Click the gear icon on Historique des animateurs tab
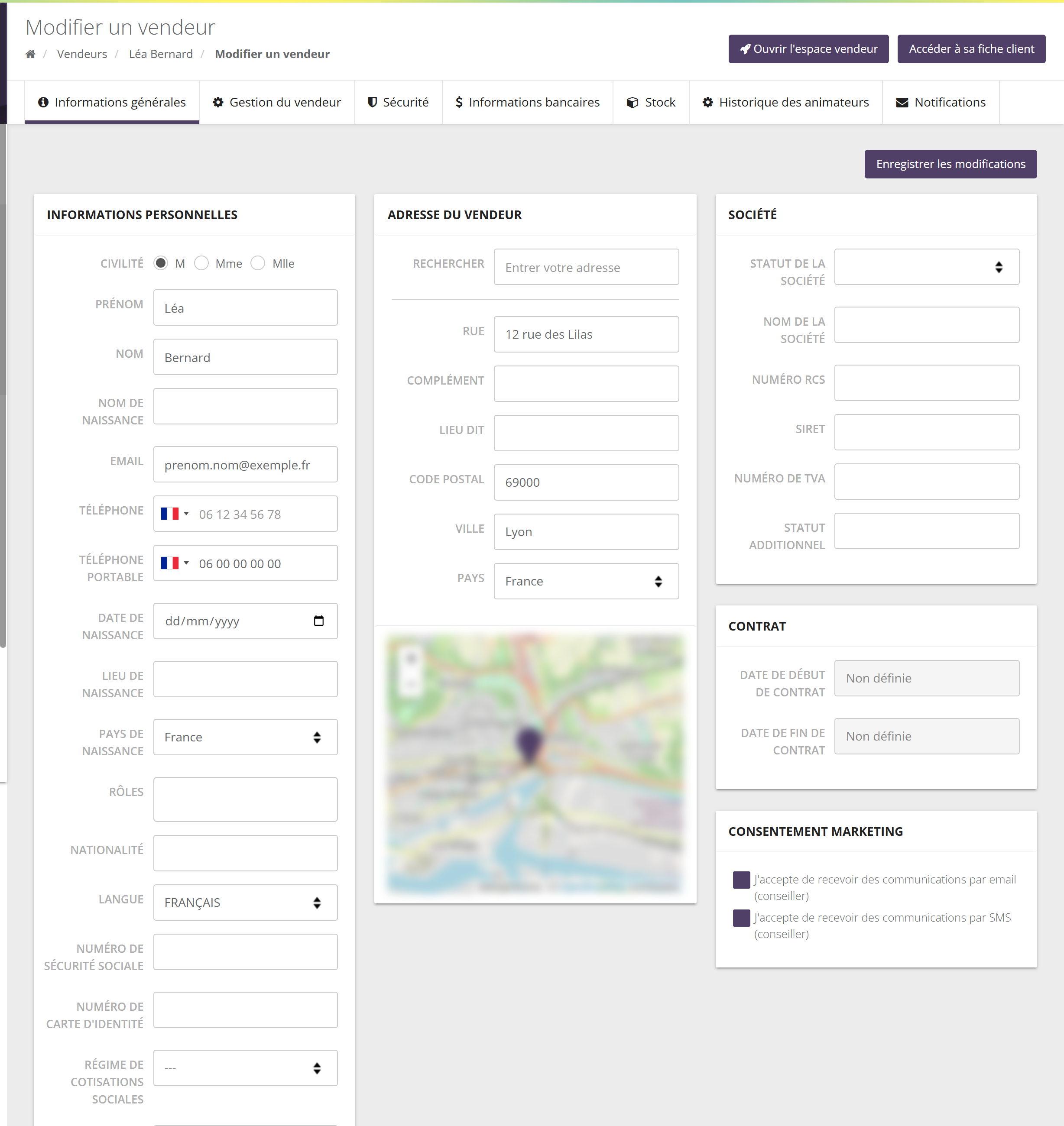Screen dimensions: 1064x1126 708,102
